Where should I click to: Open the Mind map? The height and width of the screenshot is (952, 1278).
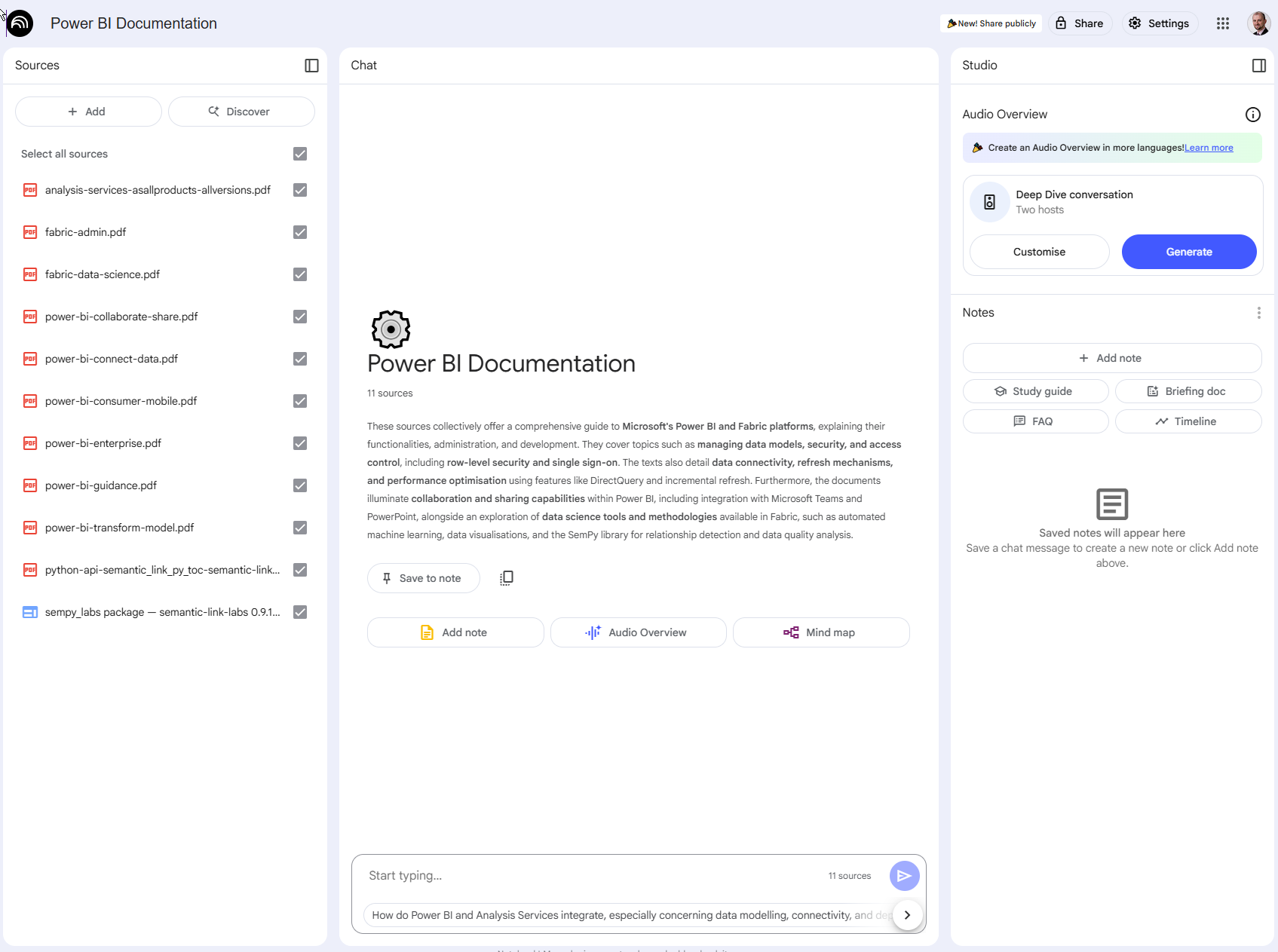821,632
